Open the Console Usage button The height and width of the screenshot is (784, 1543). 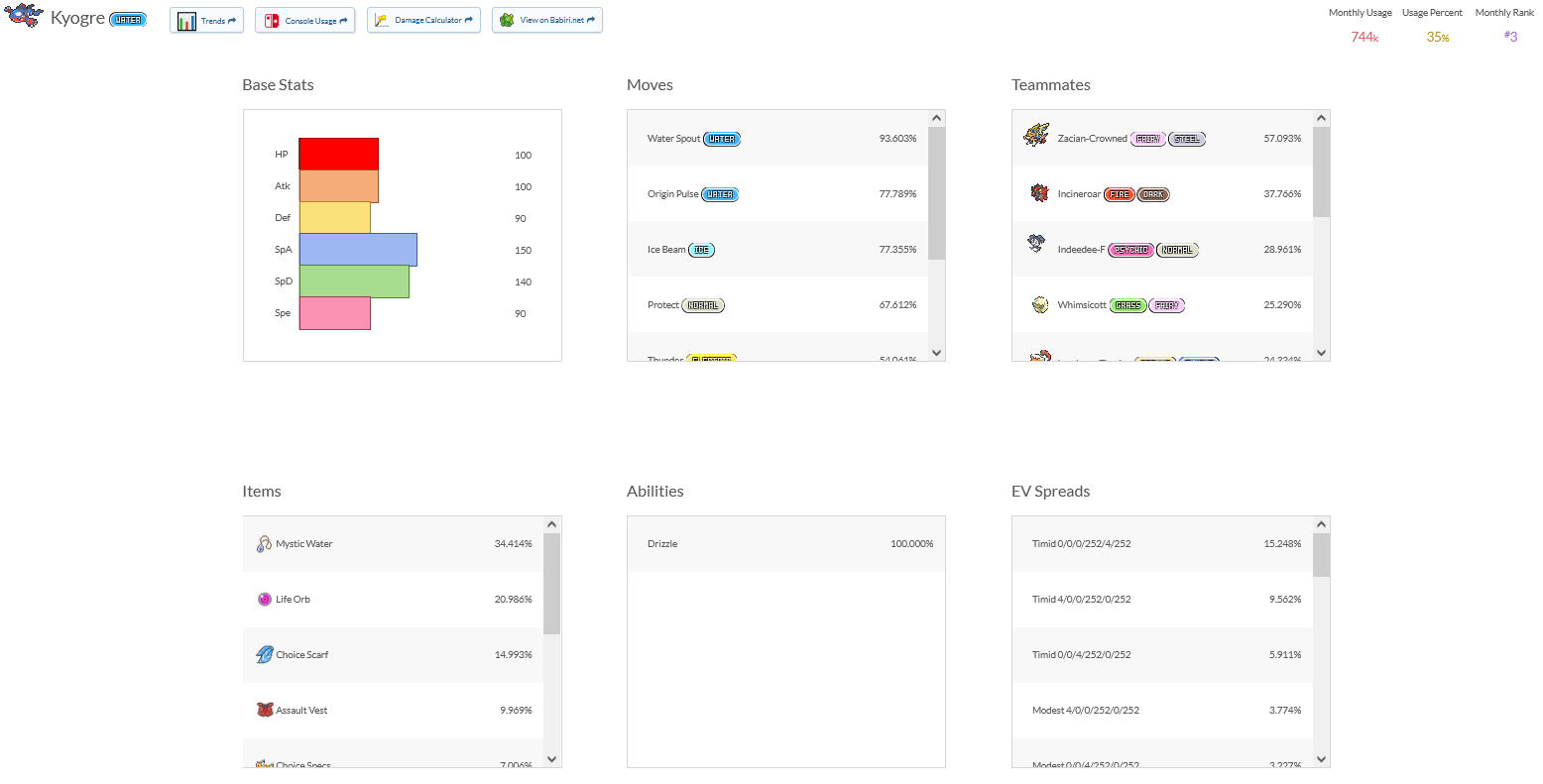pos(304,20)
